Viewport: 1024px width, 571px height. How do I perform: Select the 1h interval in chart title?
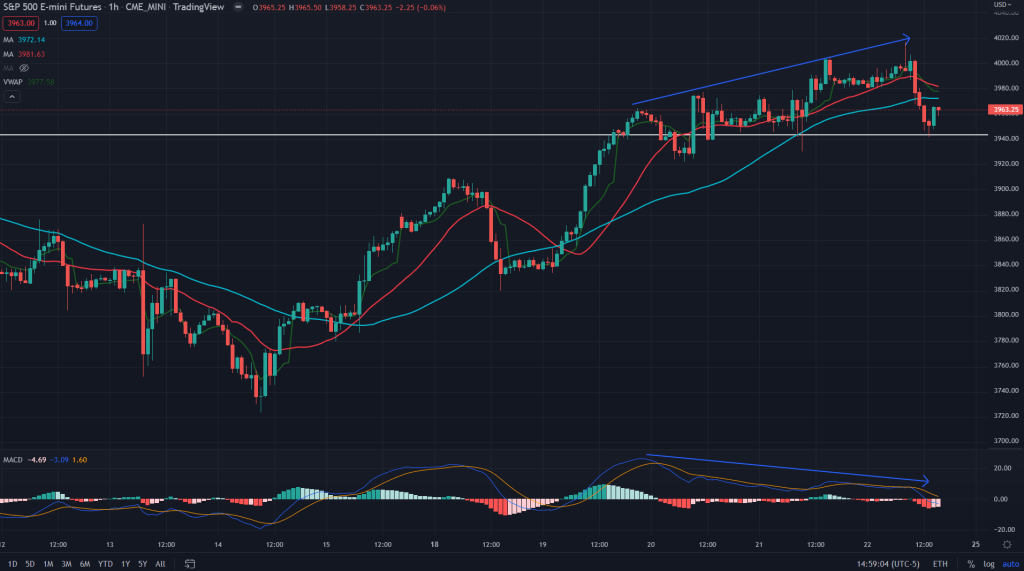tap(111, 8)
